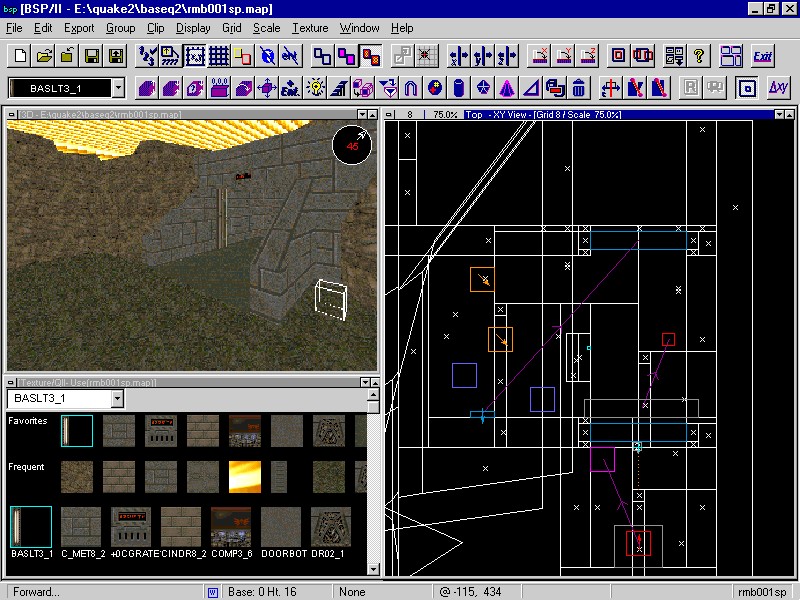800x600 pixels.
Task: Open the File menu
Action: pos(14,28)
